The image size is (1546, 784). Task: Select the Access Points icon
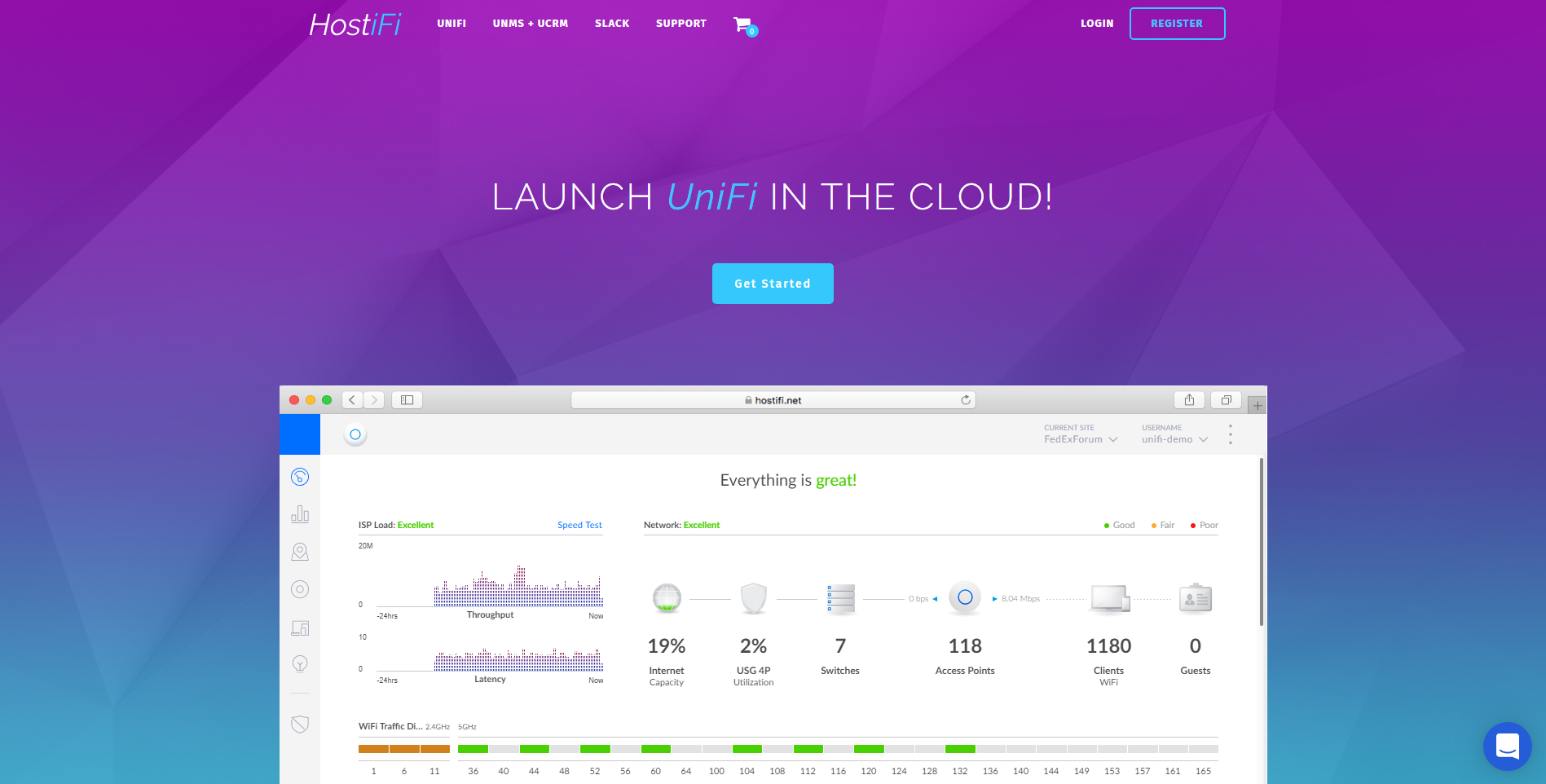(x=965, y=597)
